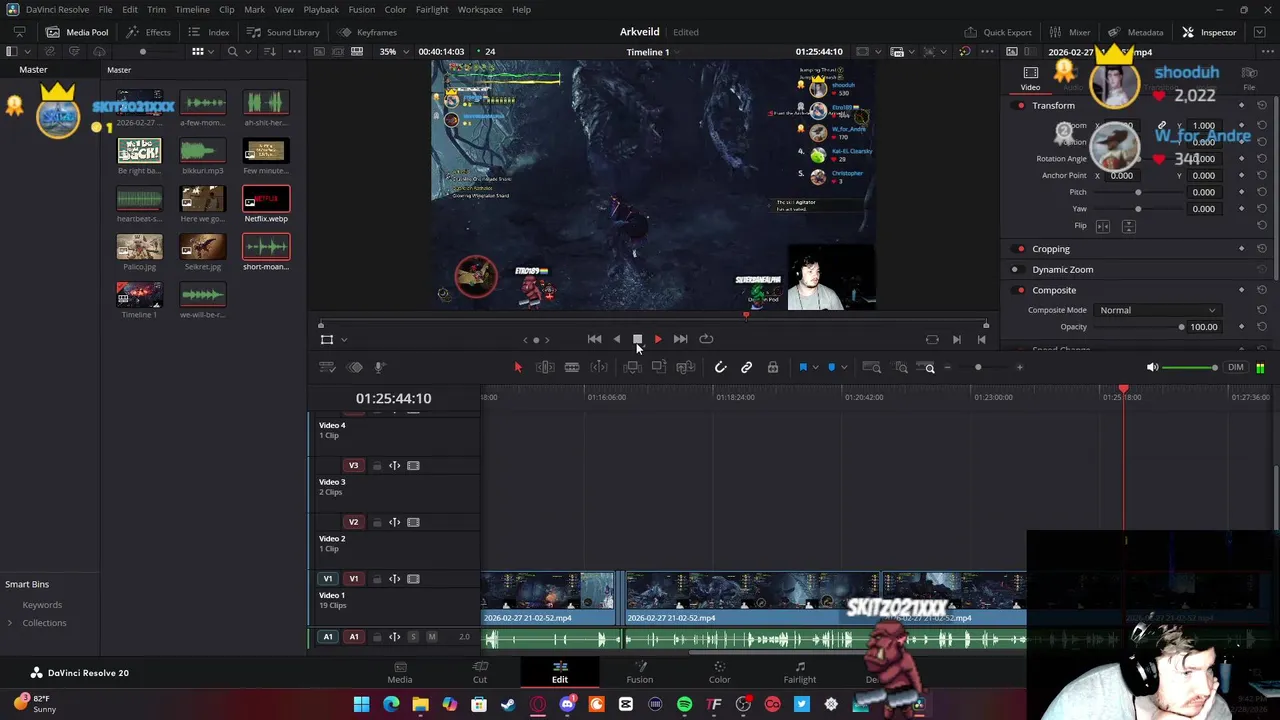Lock the Video 3 track
The height and width of the screenshot is (720, 1280).
(377, 465)
